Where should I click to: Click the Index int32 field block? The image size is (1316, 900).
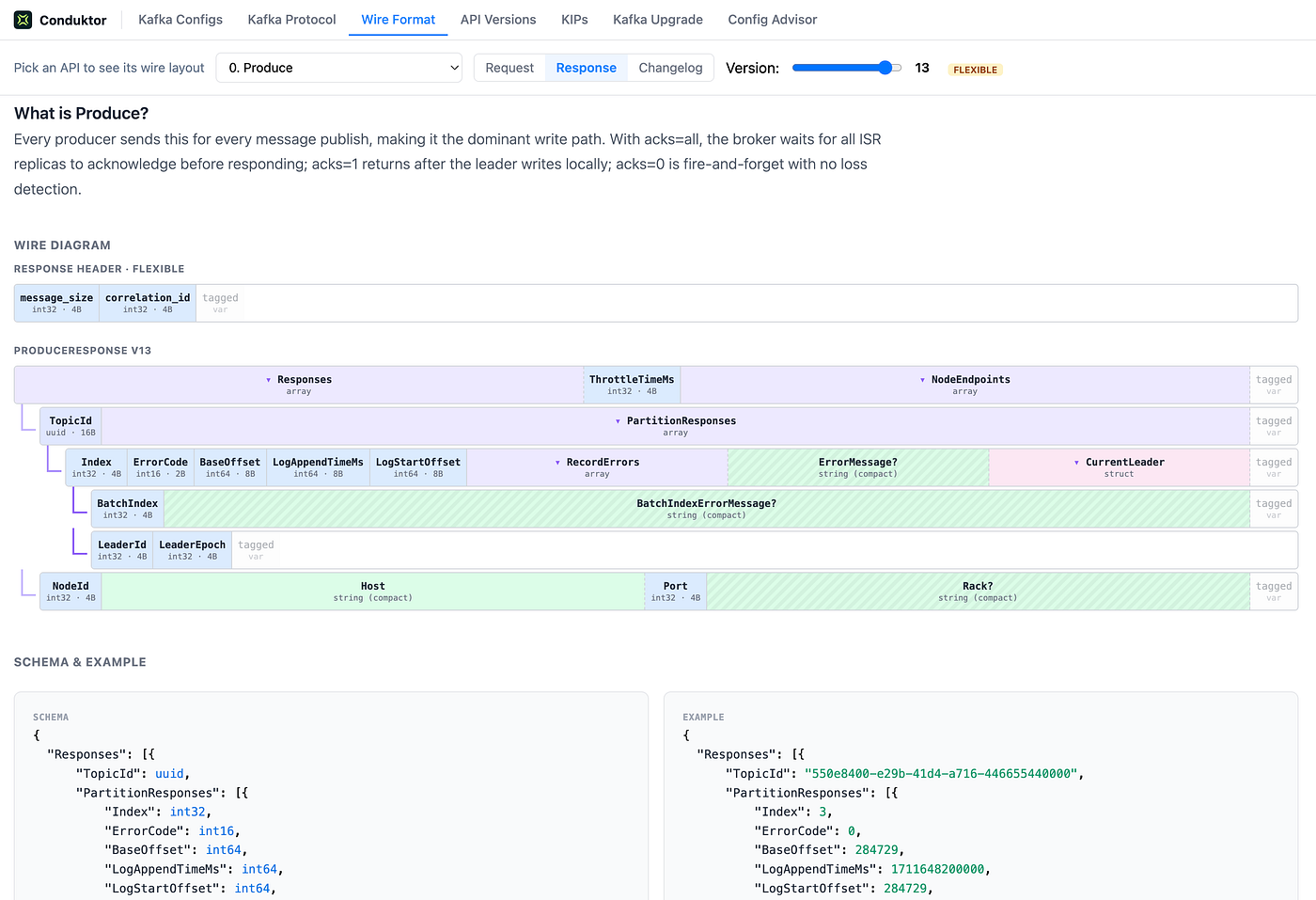click(96, 467)
